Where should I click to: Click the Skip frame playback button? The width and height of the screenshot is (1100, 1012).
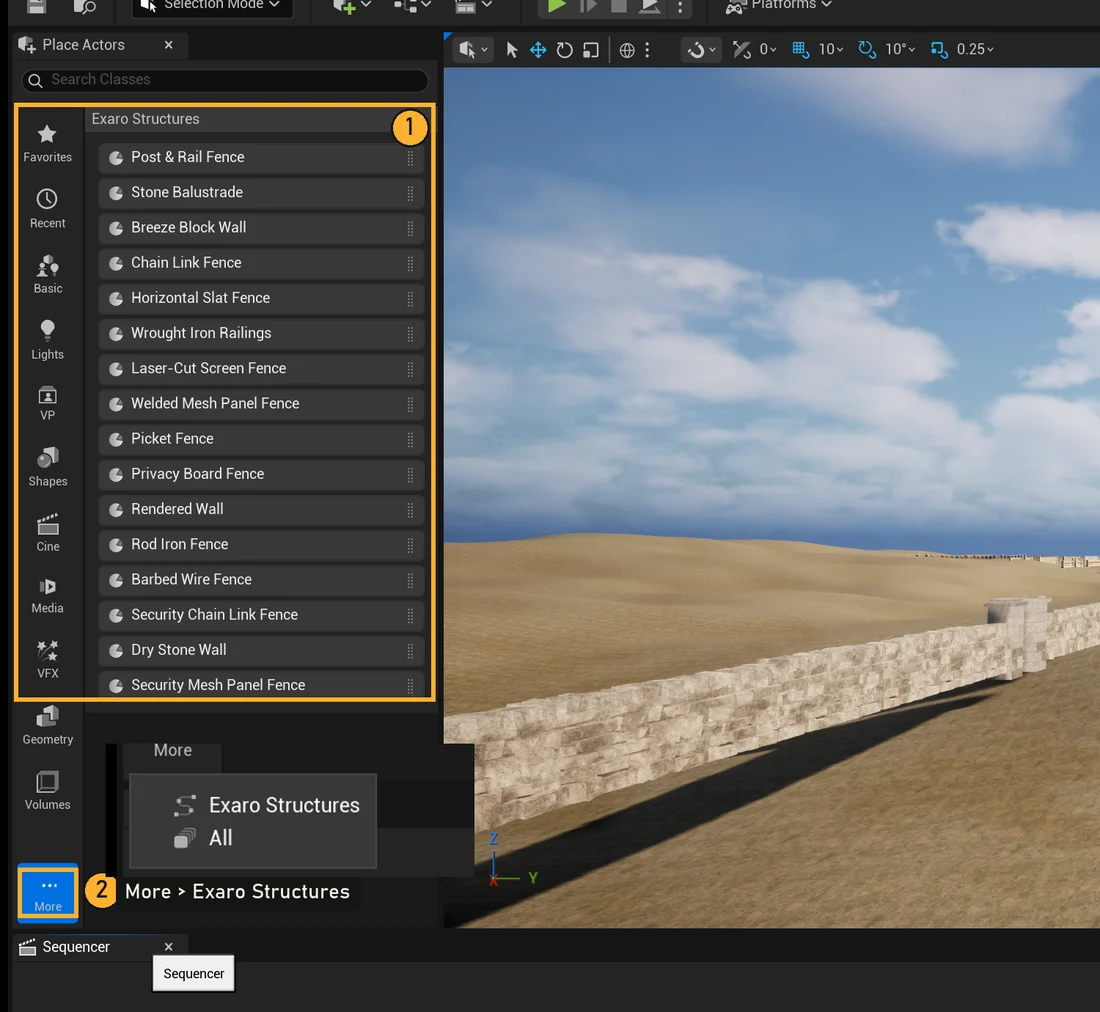[x=588, y=6]
